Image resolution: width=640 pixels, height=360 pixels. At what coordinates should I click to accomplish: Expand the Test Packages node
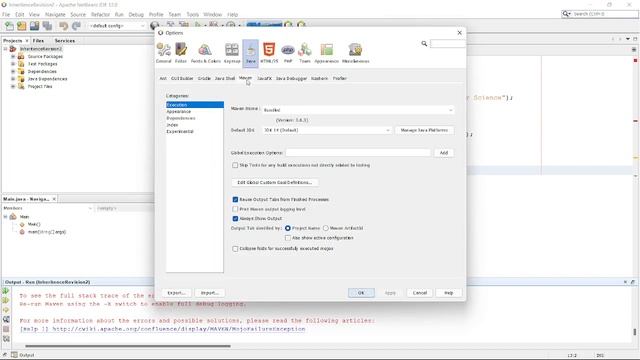pos(13,64)
